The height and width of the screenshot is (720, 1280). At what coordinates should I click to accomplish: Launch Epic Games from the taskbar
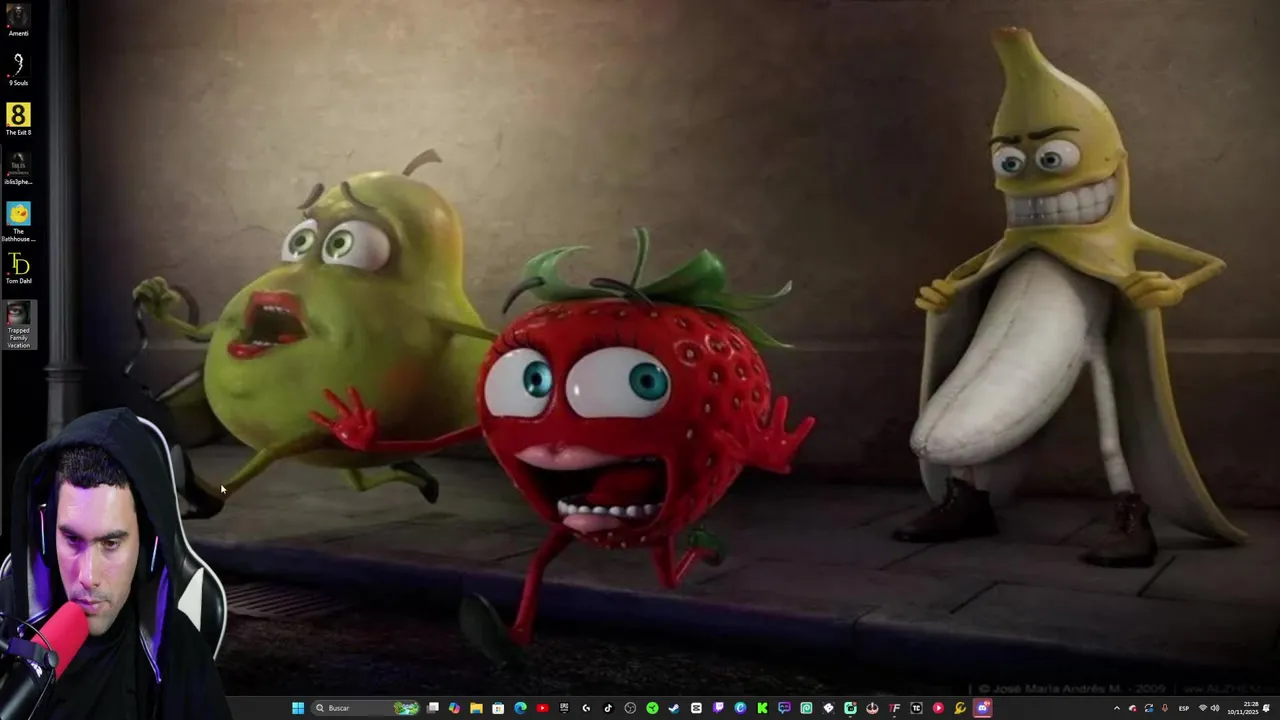565,708
